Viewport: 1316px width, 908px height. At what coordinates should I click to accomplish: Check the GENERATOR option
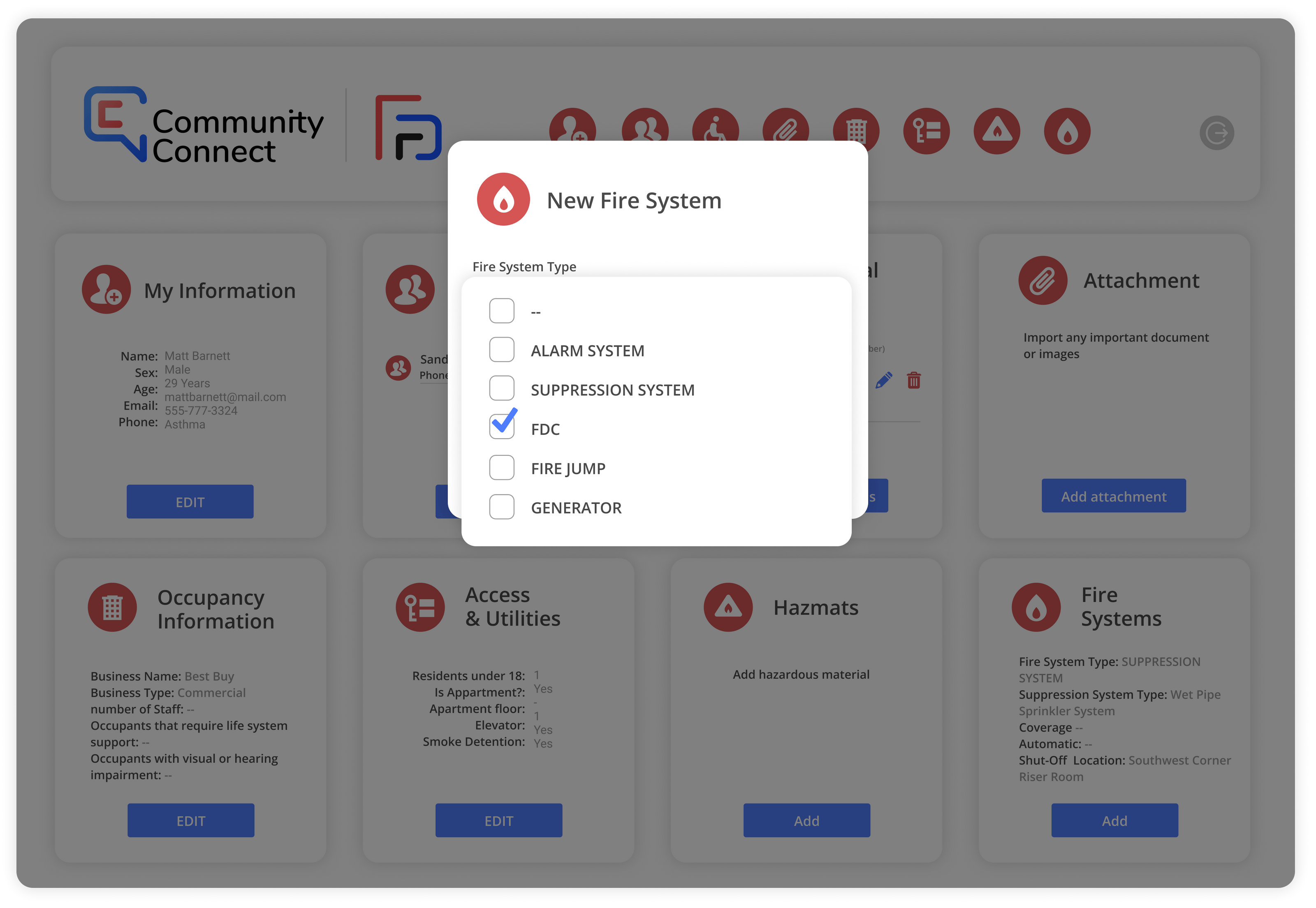501,506
